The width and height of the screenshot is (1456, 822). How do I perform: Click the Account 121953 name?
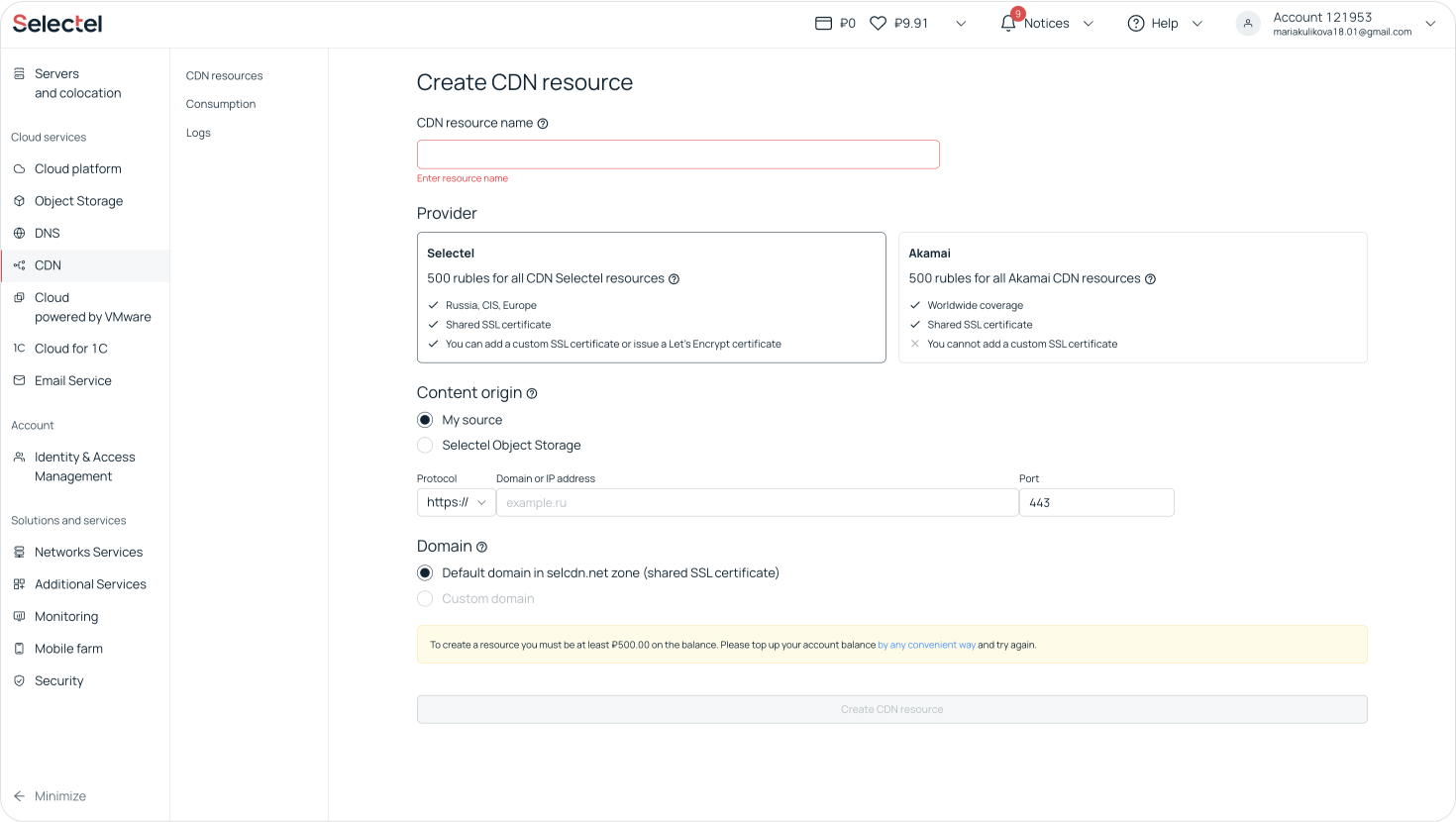[x=1322, y=17]
